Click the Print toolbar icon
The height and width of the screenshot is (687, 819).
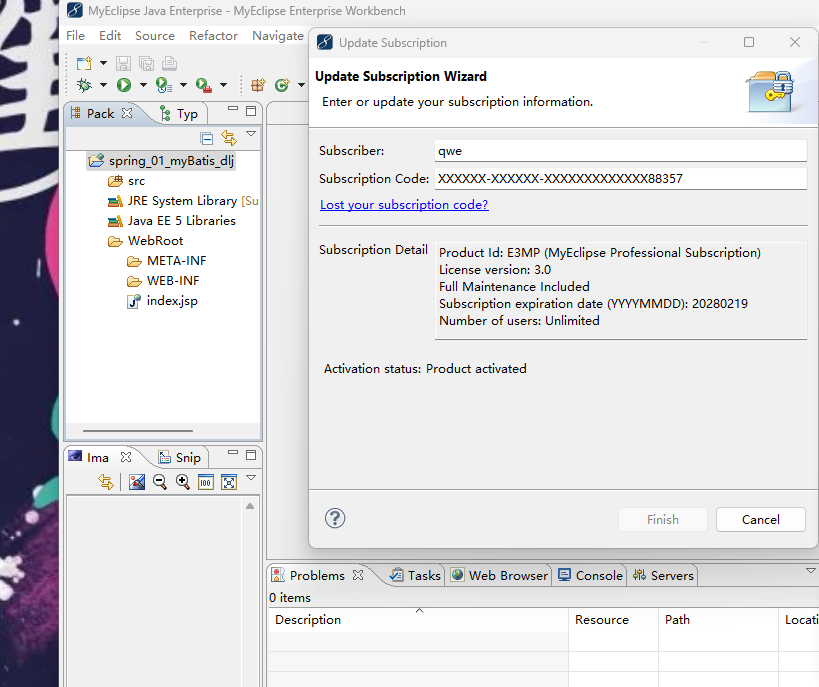click(x=169, y=64)
